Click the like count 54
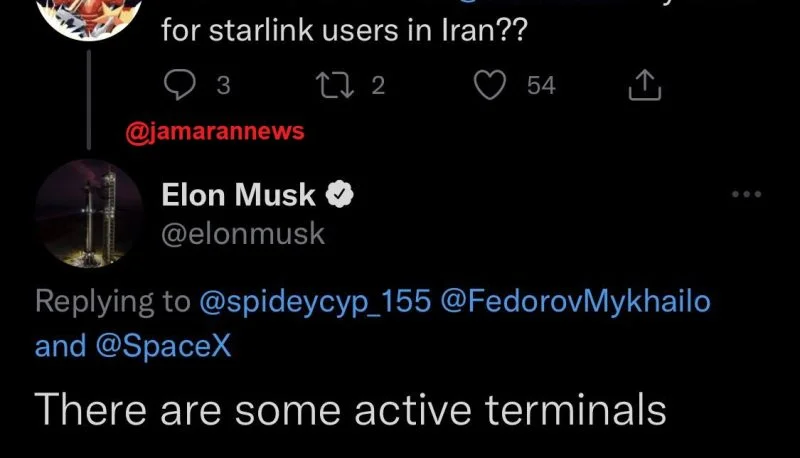This screenshot has width=800, height=458. click(541, 85)
